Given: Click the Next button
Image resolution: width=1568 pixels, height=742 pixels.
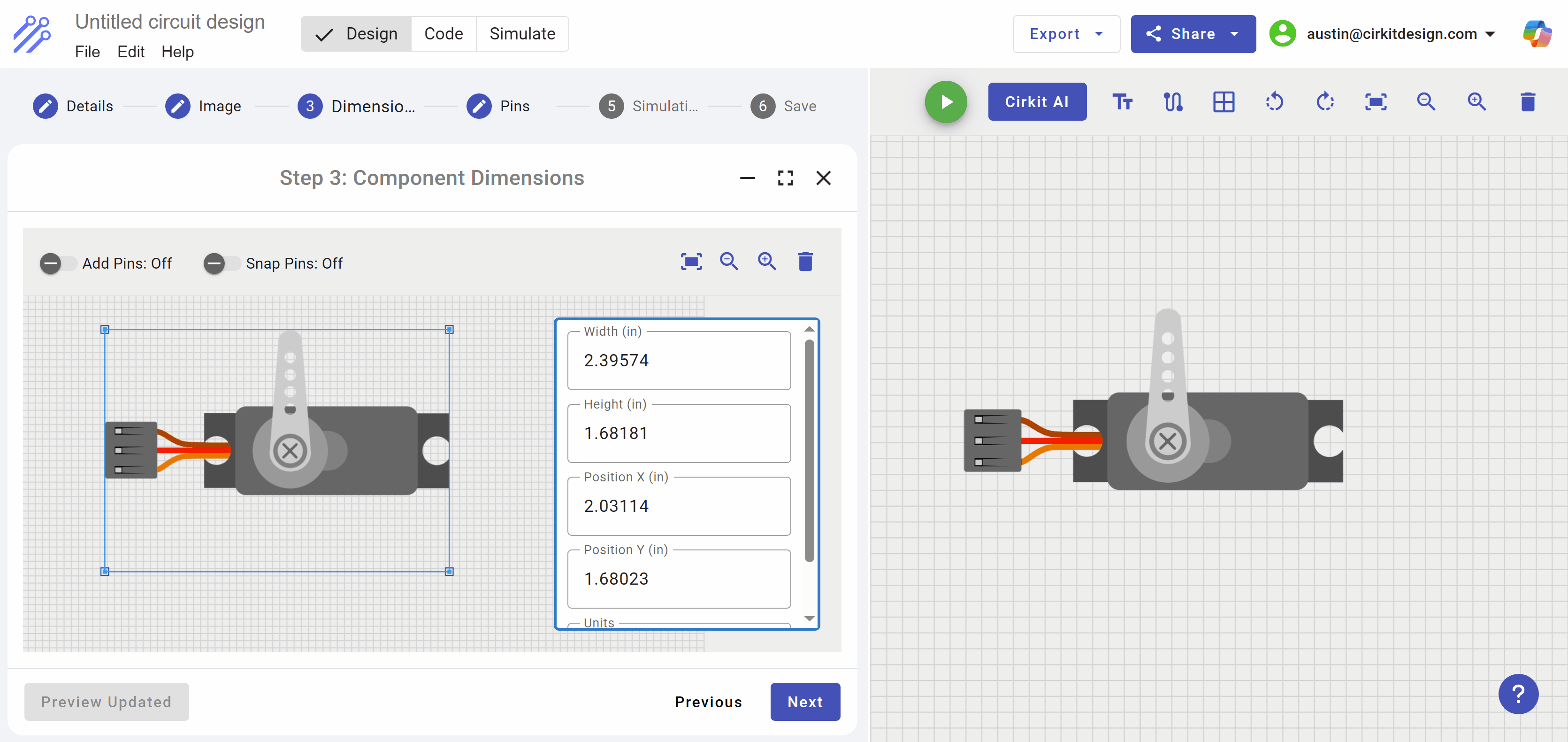Looking at the screenshot, I should pos(805,702).
